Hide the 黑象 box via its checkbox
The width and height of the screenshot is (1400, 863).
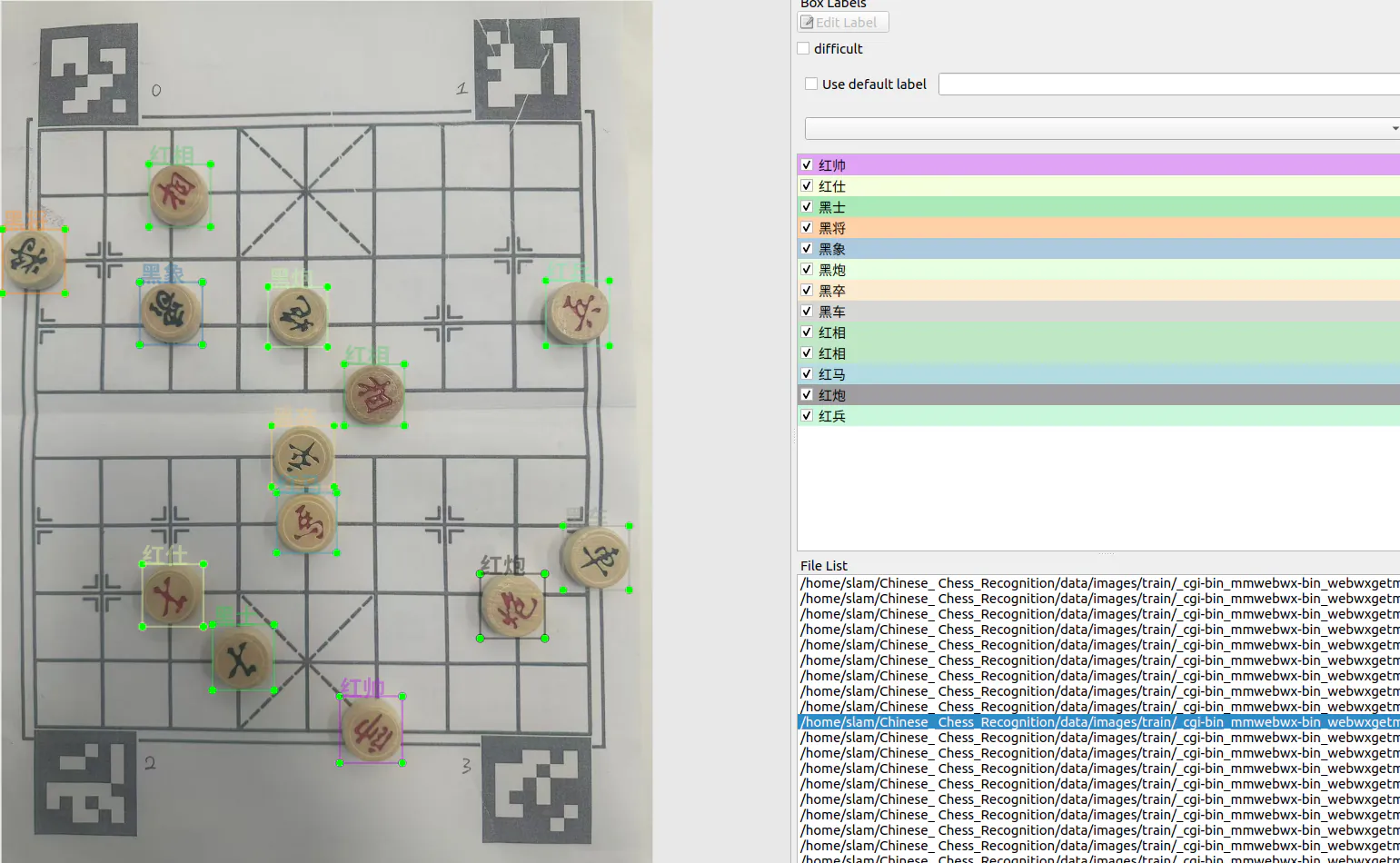coord(807,249)
